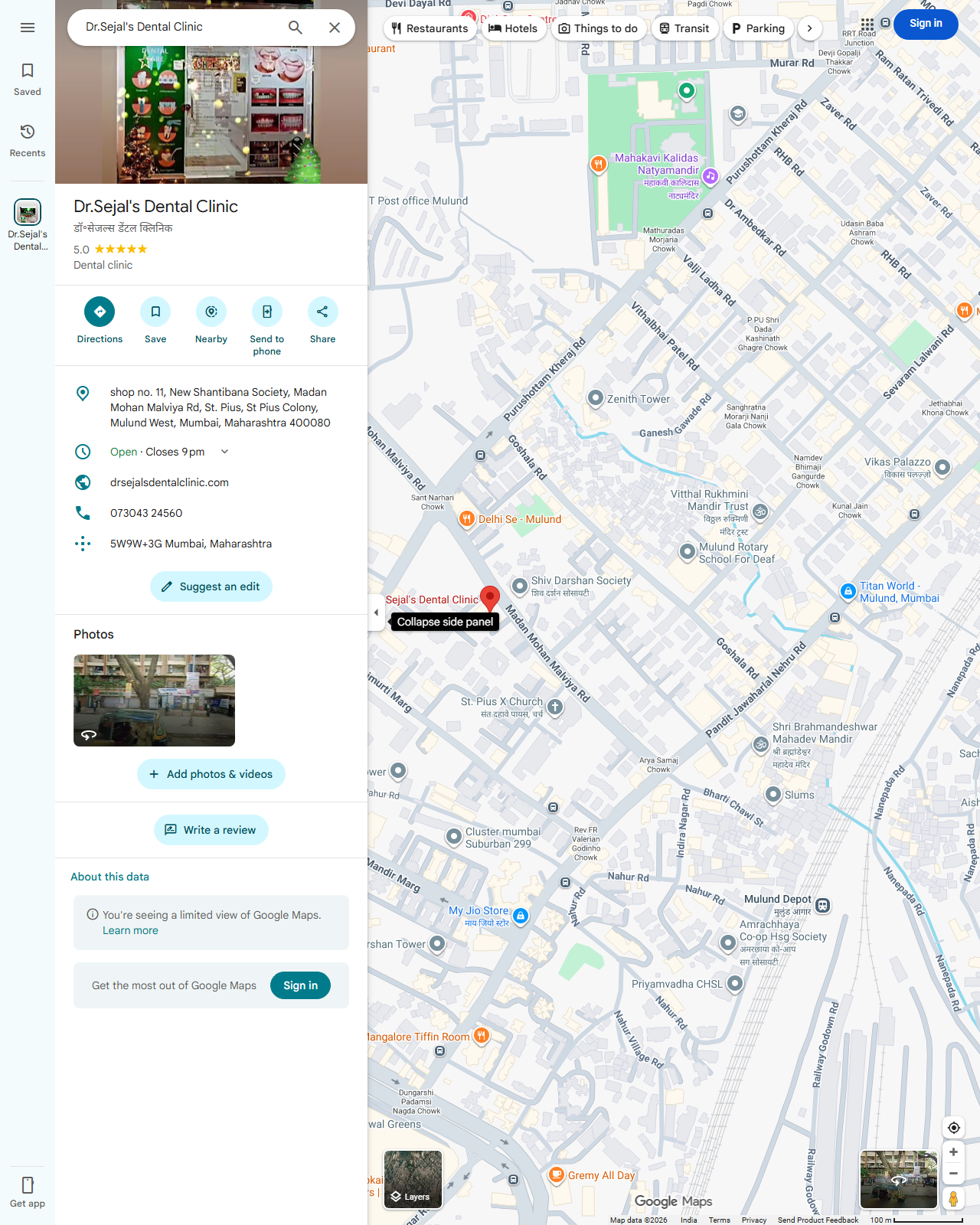This screenshot has width=980, height=1225.
Task: Filter map by Restaurants chip
Action: [430, 28]
